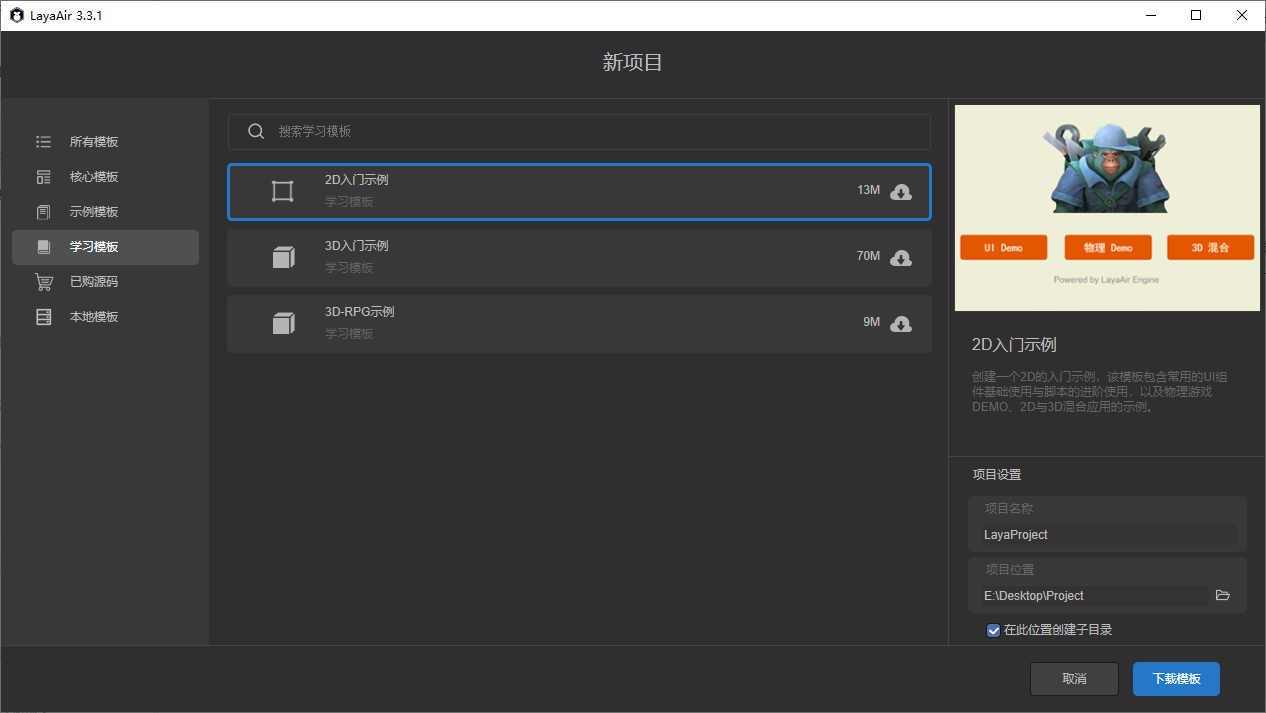
Task: Click the template preview image thumbnail
Action: [x=1107, y=208]
